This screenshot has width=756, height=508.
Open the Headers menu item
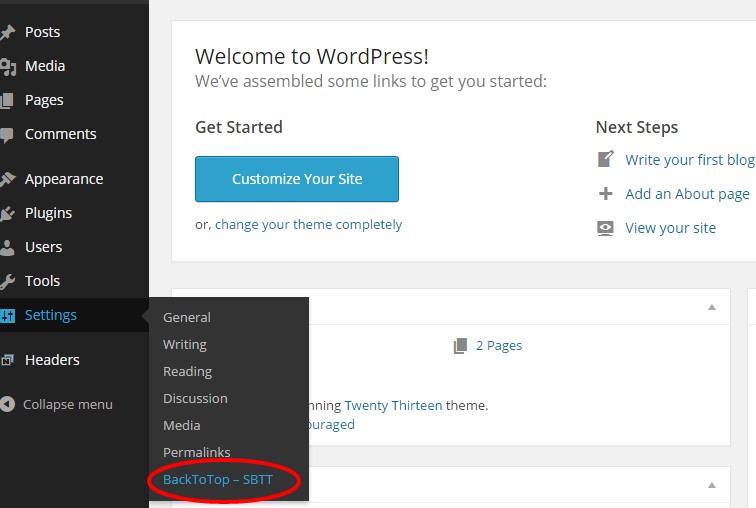(x=52, y=360)
